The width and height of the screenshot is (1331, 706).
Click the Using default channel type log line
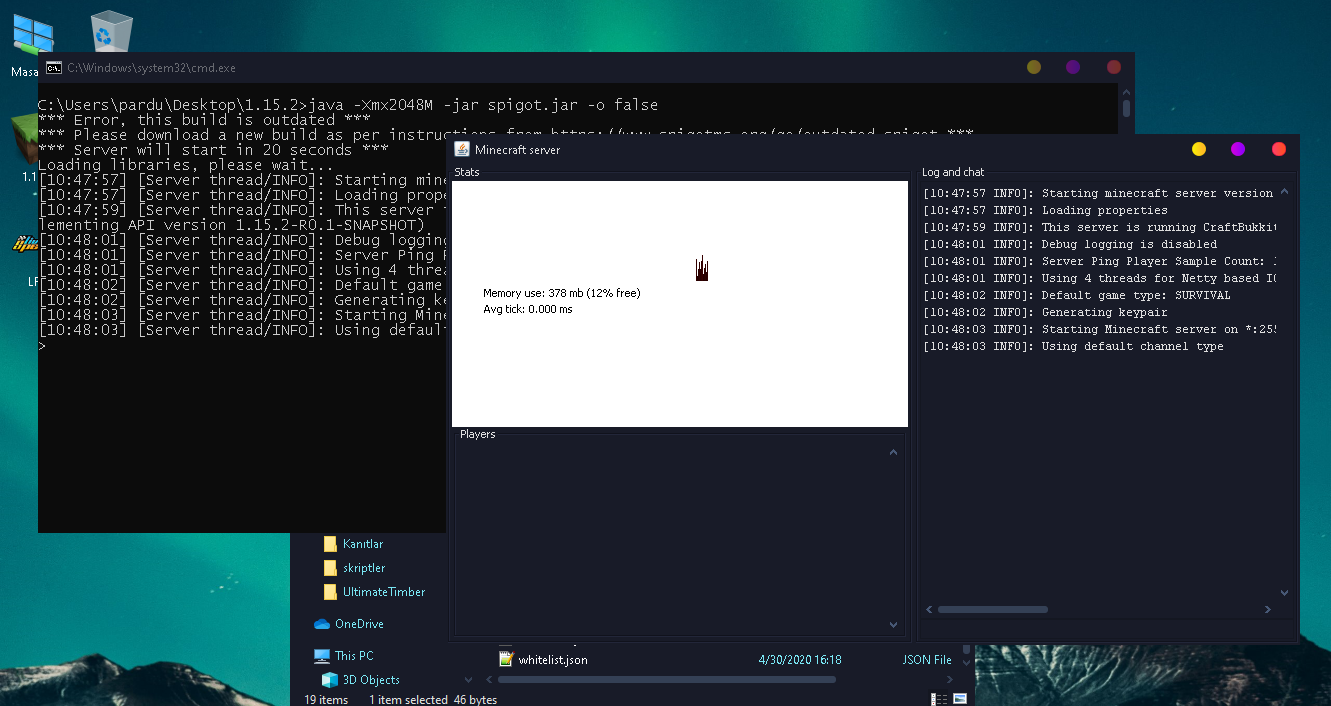[x=1073, y=346]
